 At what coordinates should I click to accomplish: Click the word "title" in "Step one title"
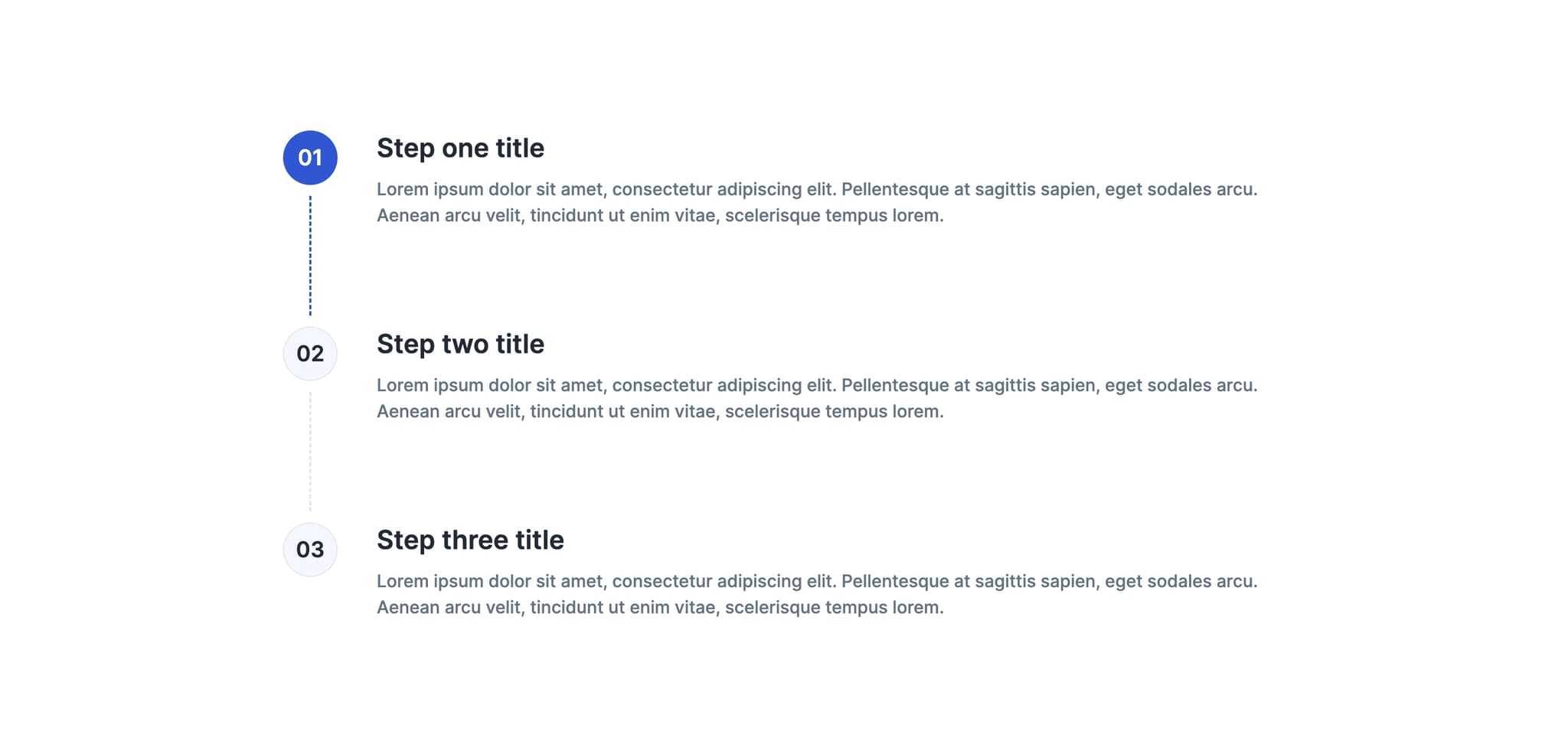coord(519,149)
